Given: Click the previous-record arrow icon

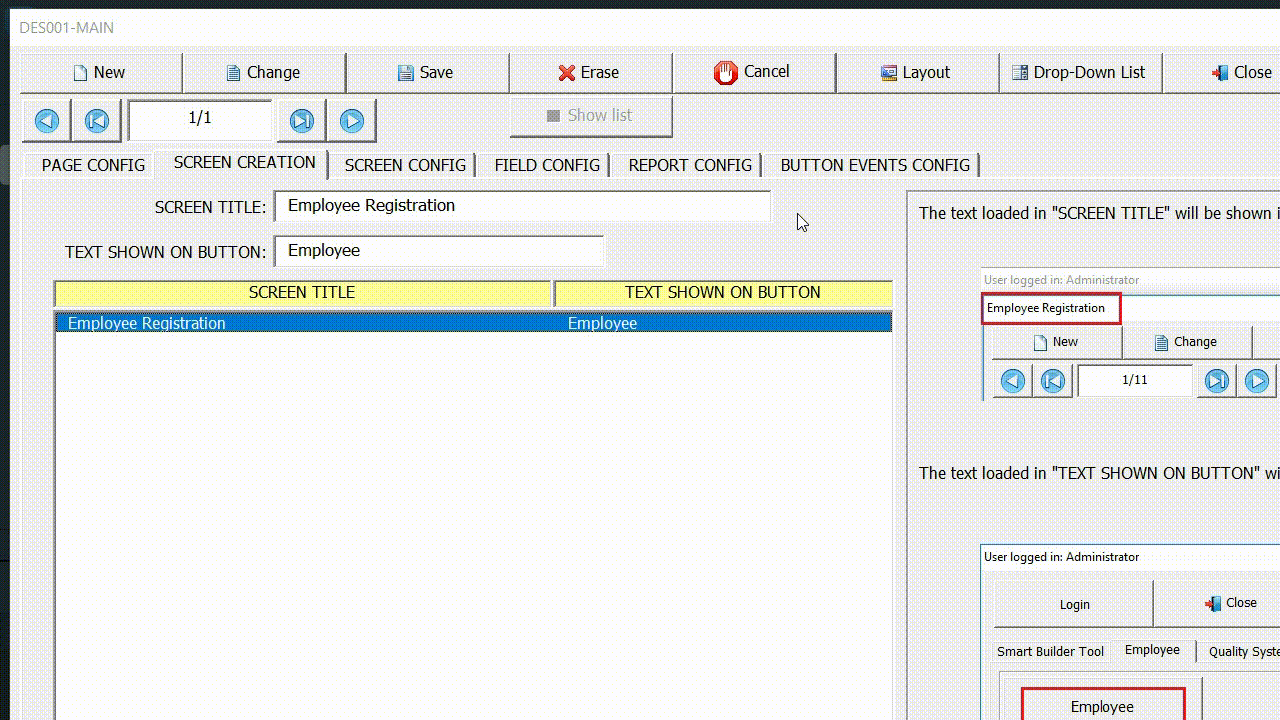Looking at the screenshot, I should click(46, 120).
